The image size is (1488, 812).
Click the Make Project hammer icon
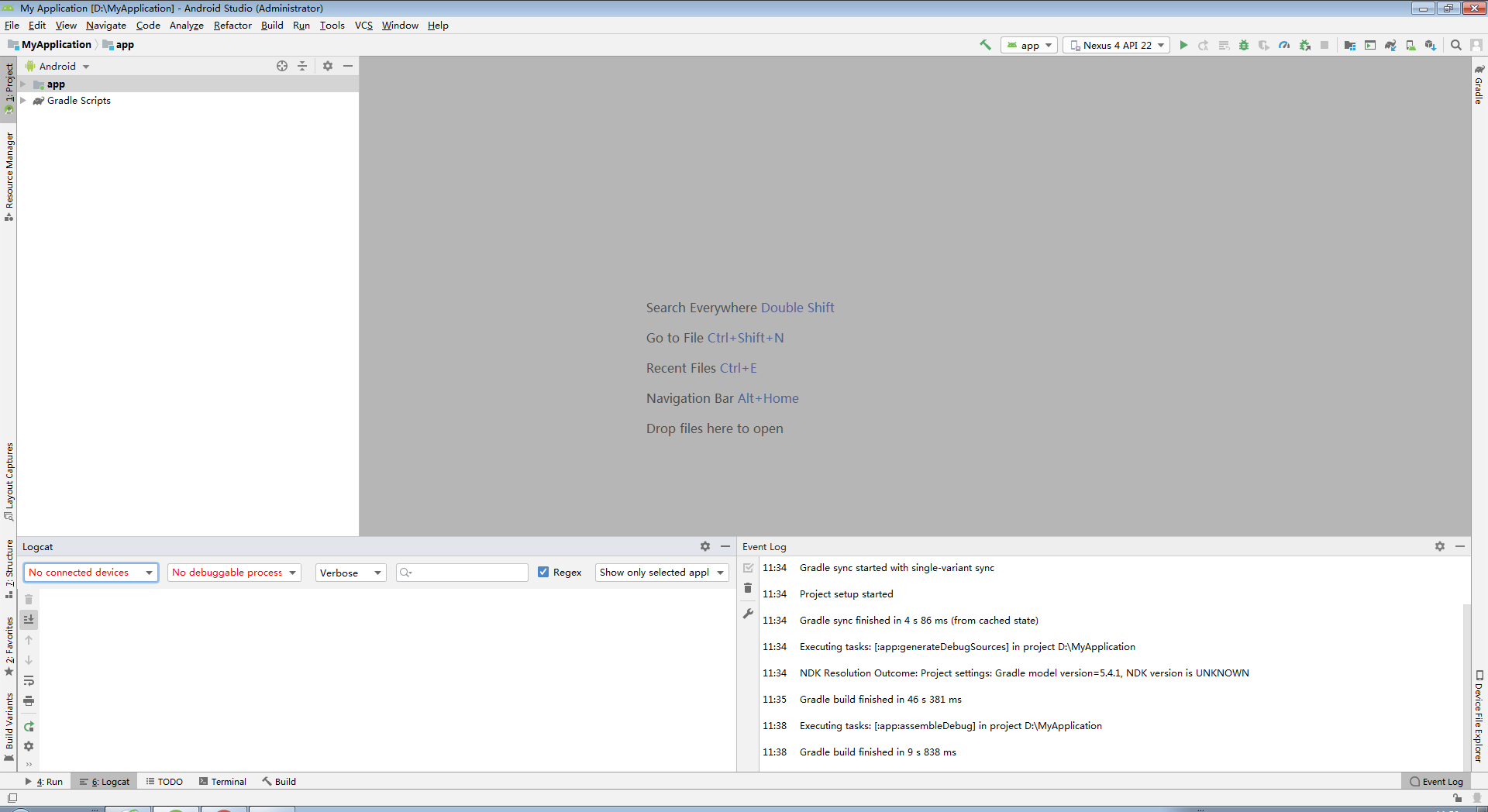985,45
